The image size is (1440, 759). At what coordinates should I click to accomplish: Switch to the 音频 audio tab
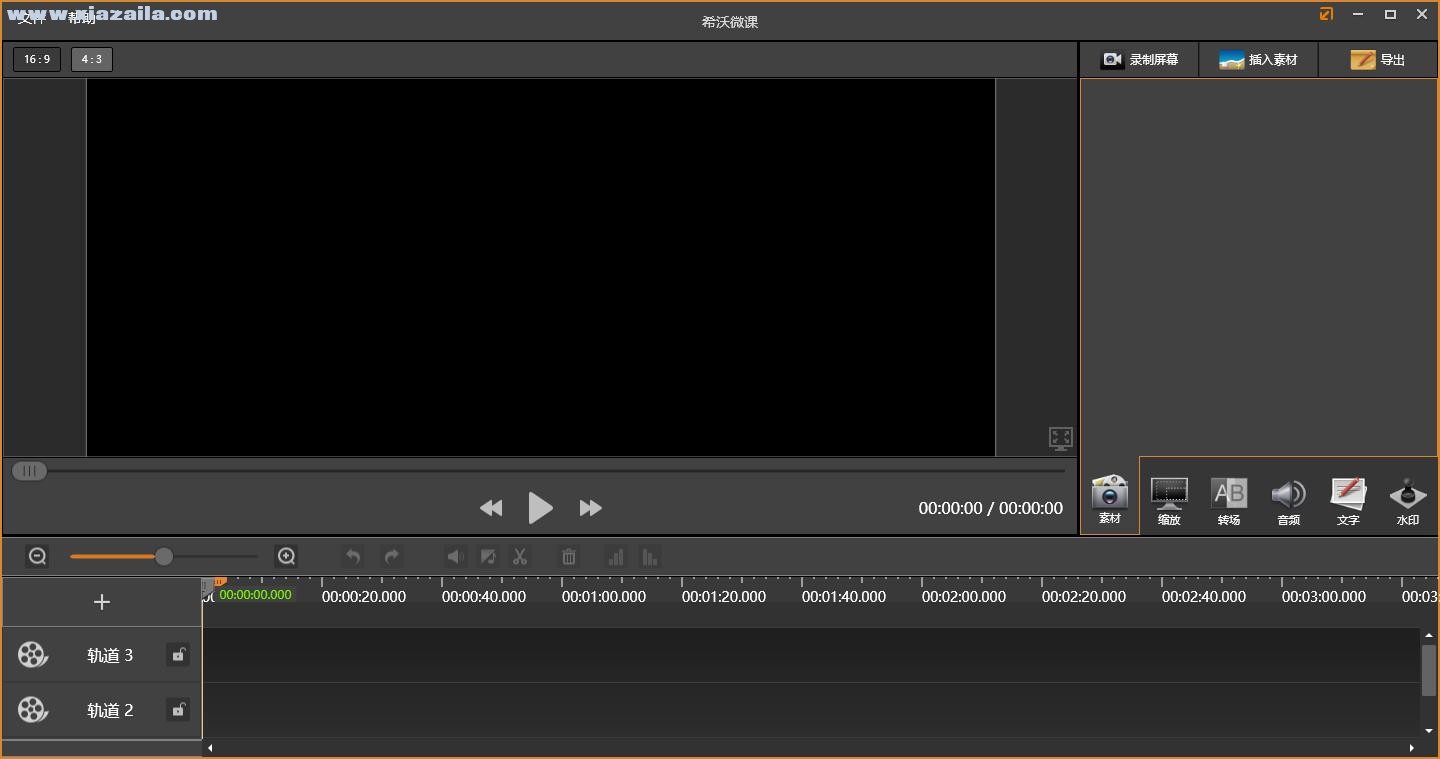pyautogui.click(x=1288, y=501)
